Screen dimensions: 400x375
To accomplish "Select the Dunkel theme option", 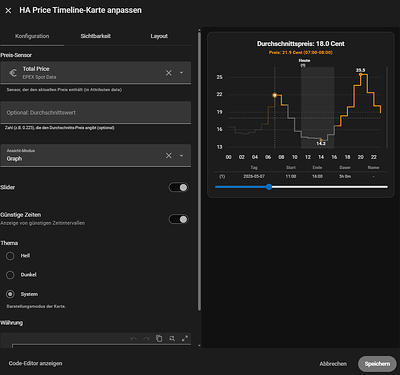I will tap(10, 275).
